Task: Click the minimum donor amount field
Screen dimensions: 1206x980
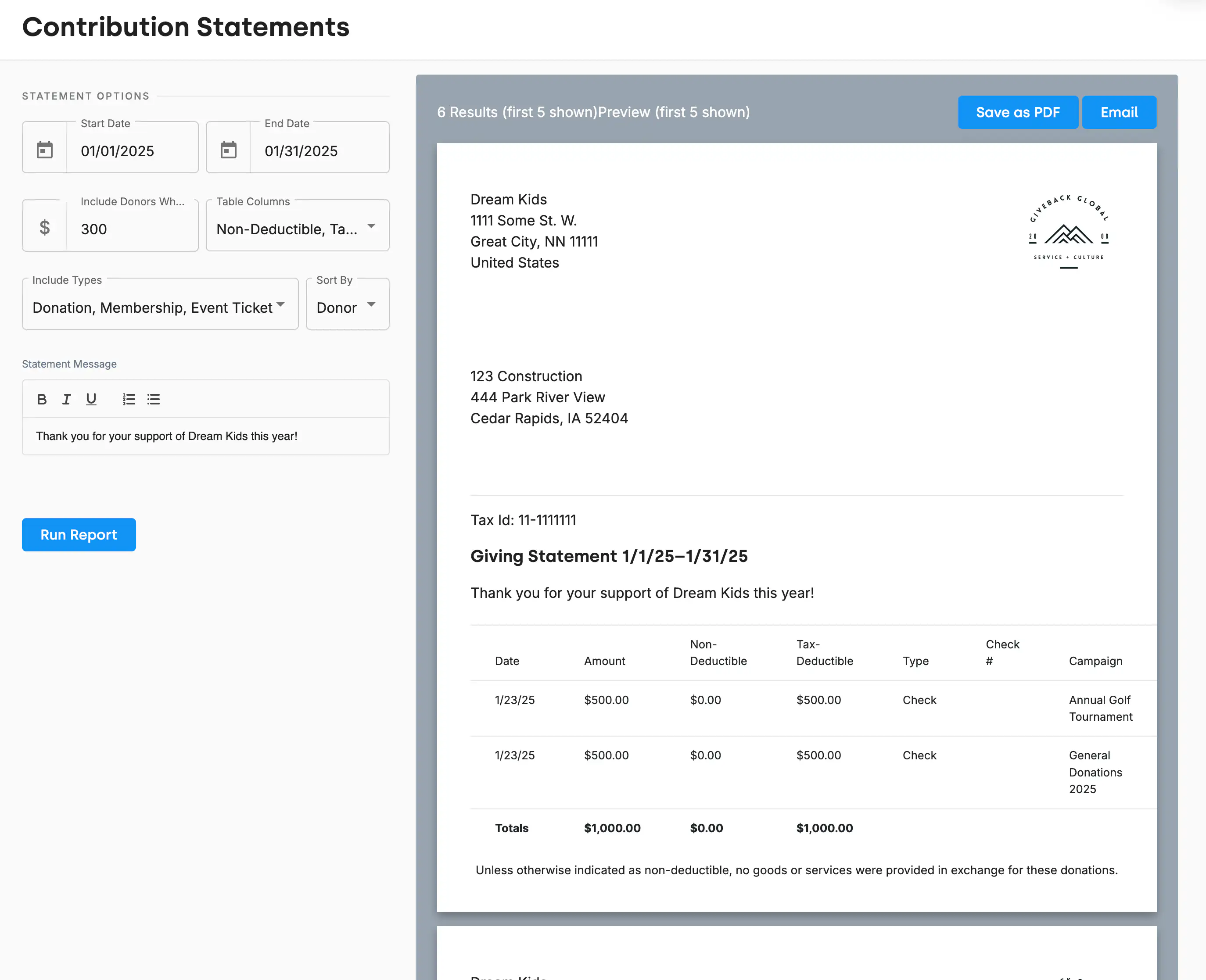Action: [x=132, y=229]
